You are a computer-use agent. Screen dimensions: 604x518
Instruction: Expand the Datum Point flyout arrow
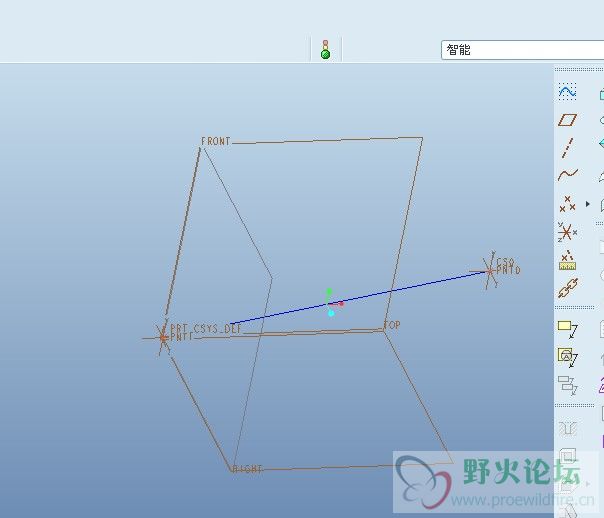click(x=587, y=204)
